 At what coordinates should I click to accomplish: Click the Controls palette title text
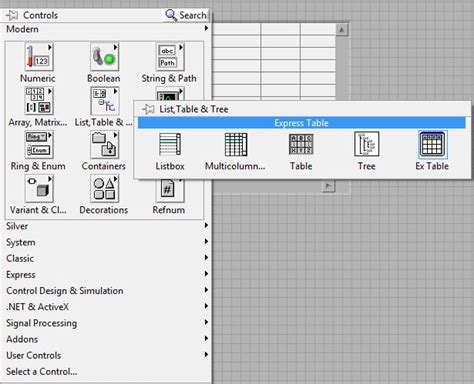click(x=40, y=15)
